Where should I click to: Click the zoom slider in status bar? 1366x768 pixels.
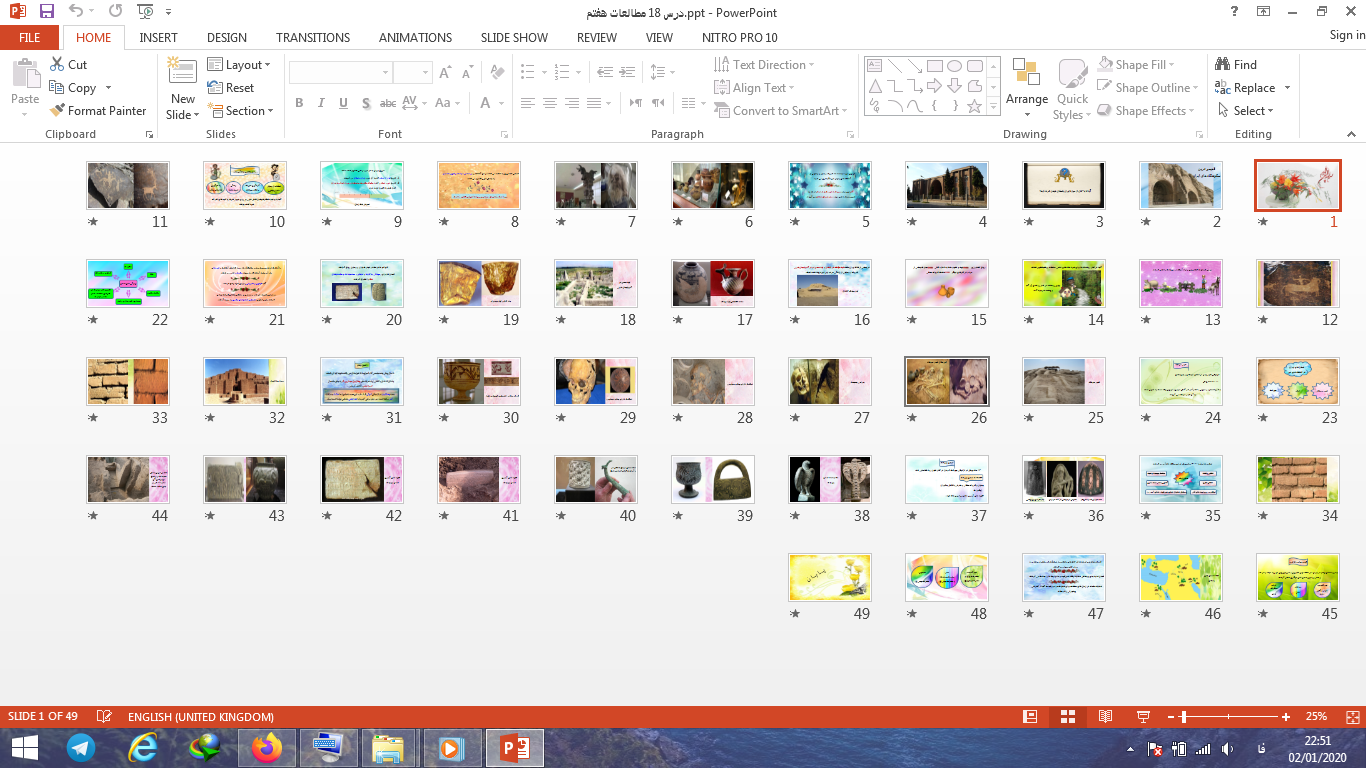(1230, 717)
